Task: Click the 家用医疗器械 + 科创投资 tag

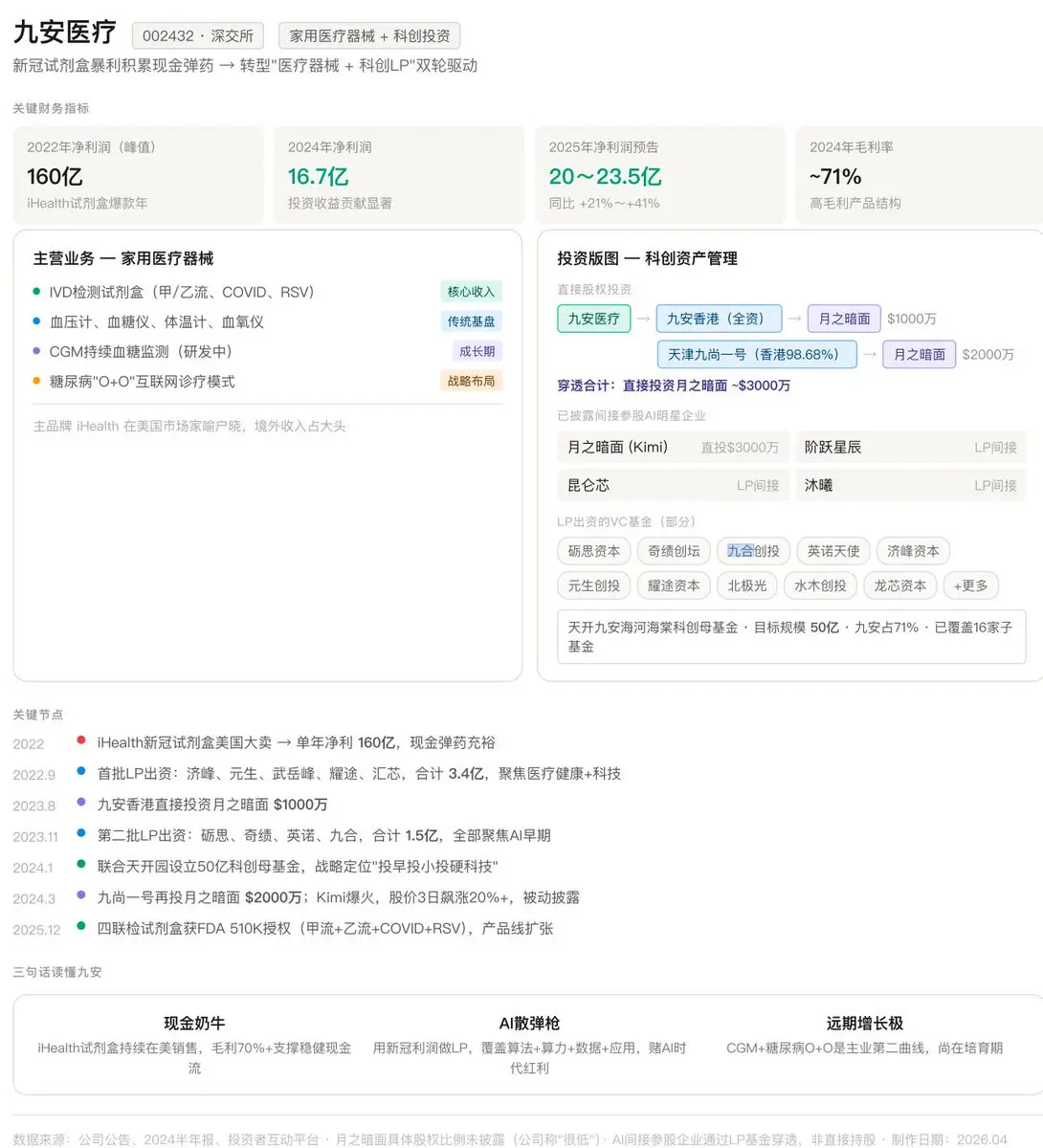Action: (369, 35)
